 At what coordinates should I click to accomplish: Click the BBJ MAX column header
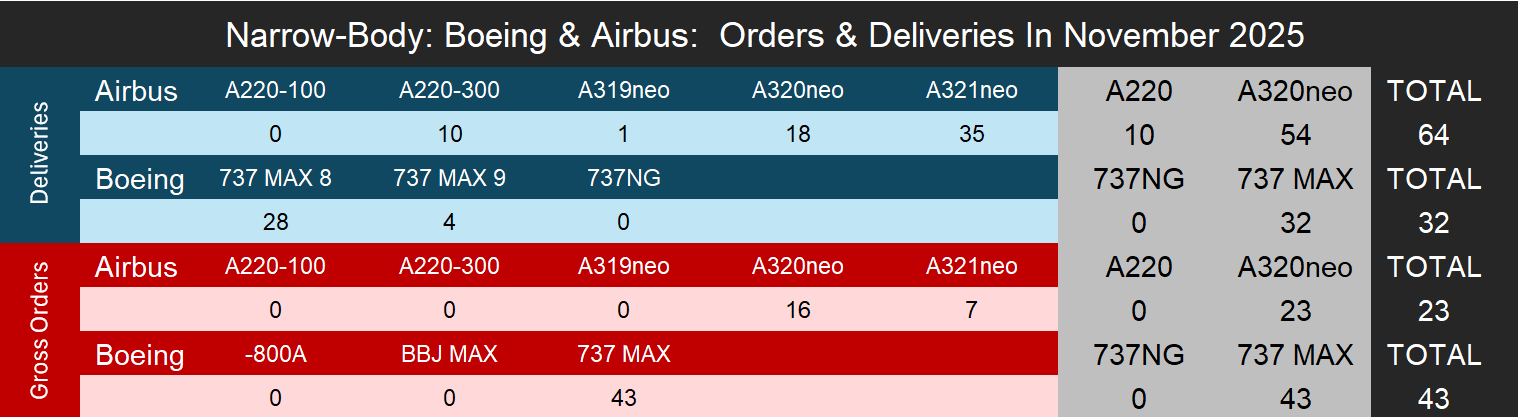coord(449,355)
